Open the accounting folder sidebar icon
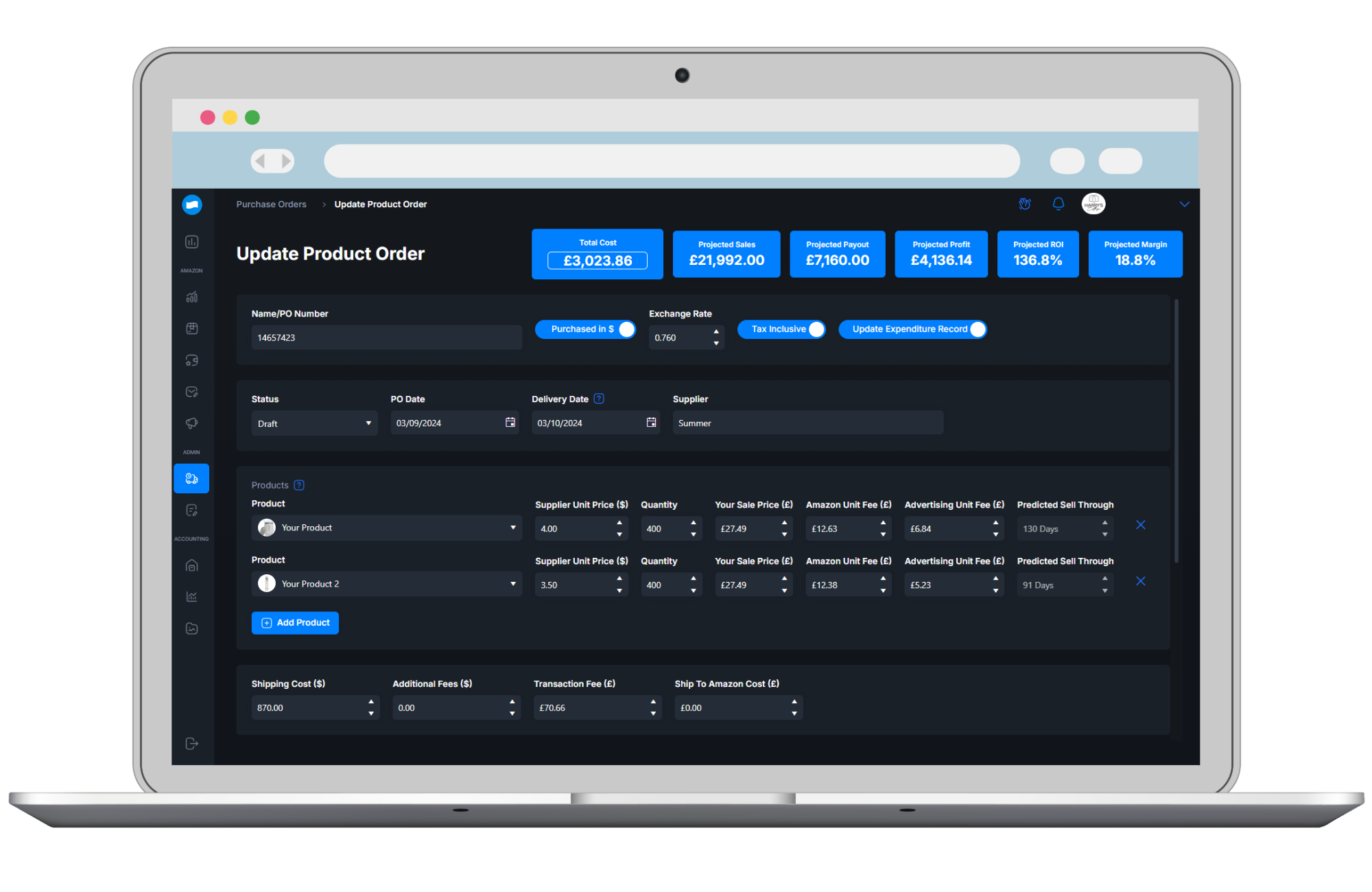 pos(192,629)
